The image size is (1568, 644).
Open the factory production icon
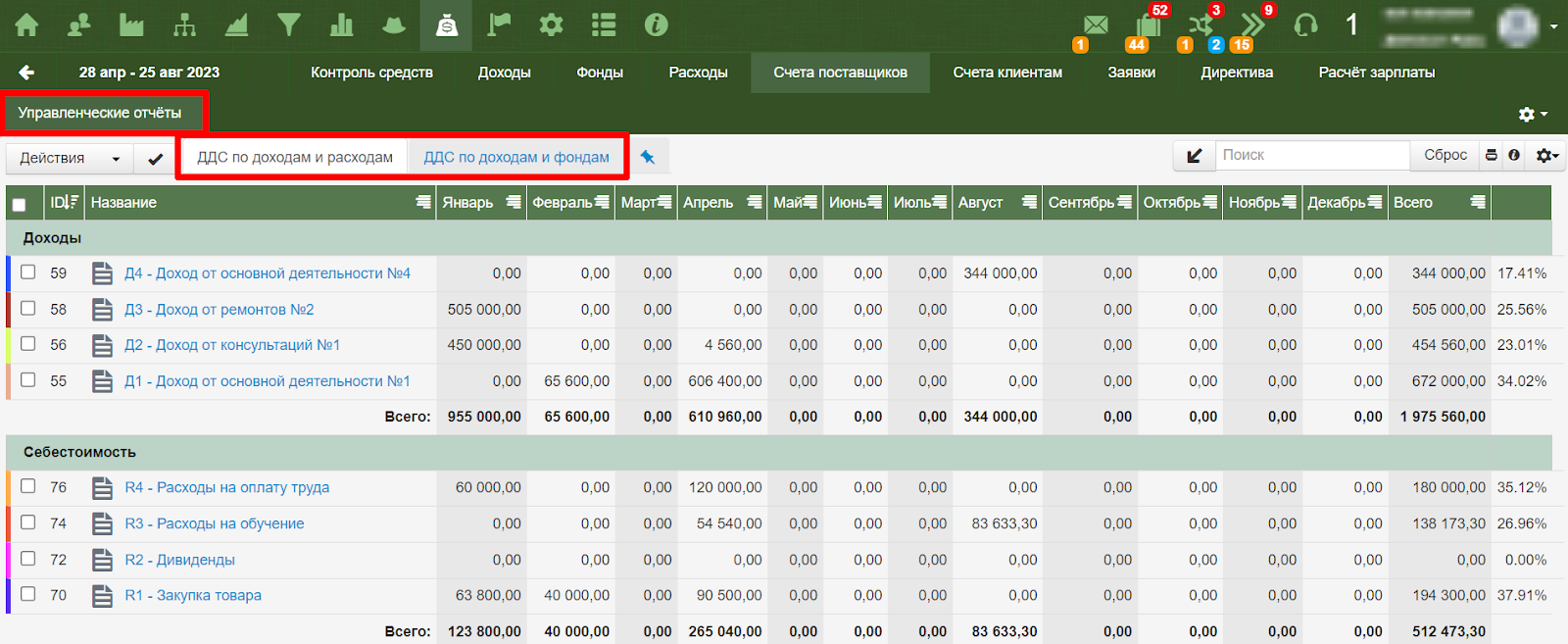(131, 25)
